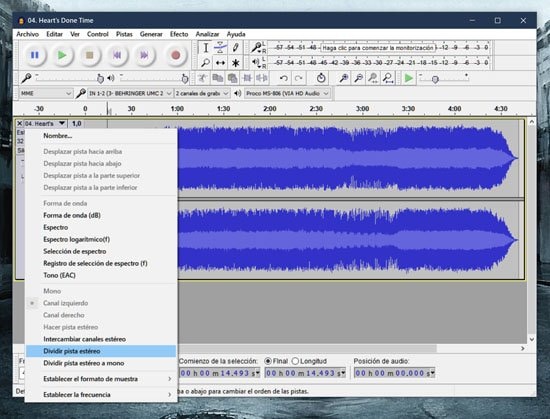Screen dimensions: 550x419
Task: Click Haga clic para comenzar la monitorización
Action: click(x=378, y=47)
